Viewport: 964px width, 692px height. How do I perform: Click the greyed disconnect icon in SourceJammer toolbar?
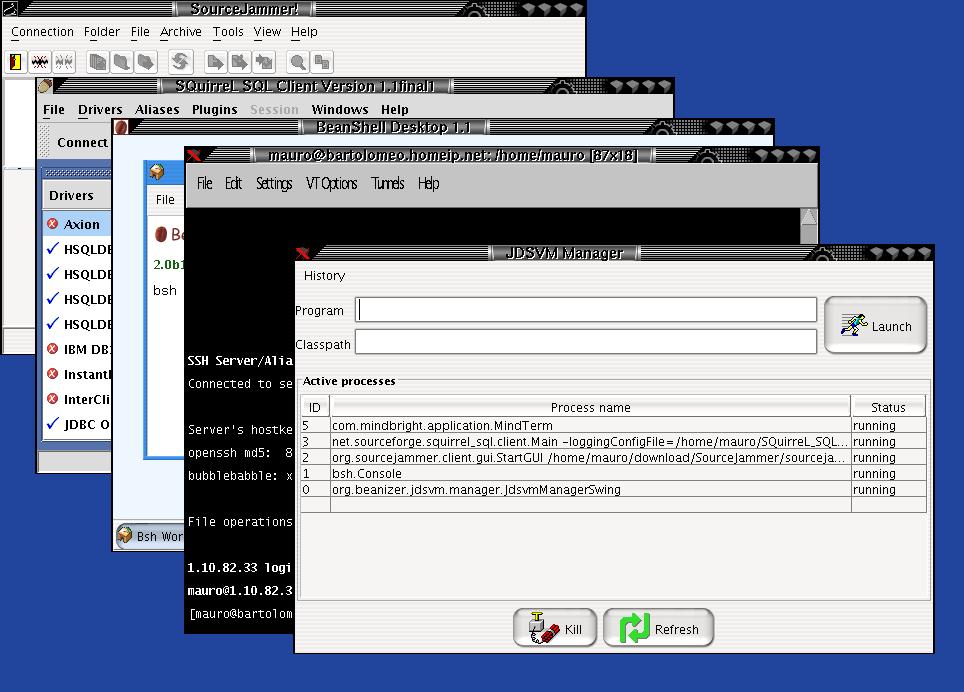click(x=64, y=61)
